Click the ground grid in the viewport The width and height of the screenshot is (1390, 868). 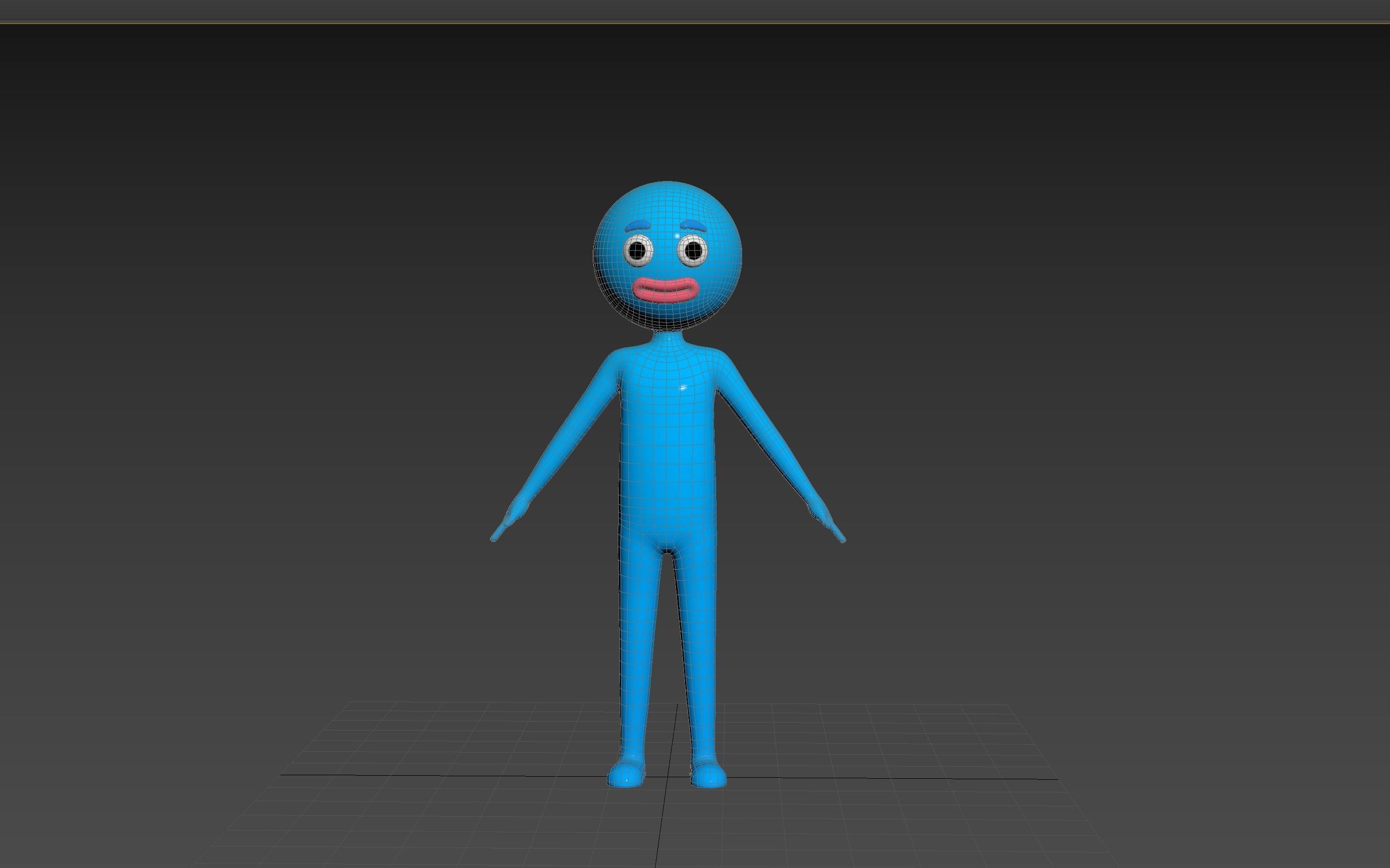tap(459, 775)
